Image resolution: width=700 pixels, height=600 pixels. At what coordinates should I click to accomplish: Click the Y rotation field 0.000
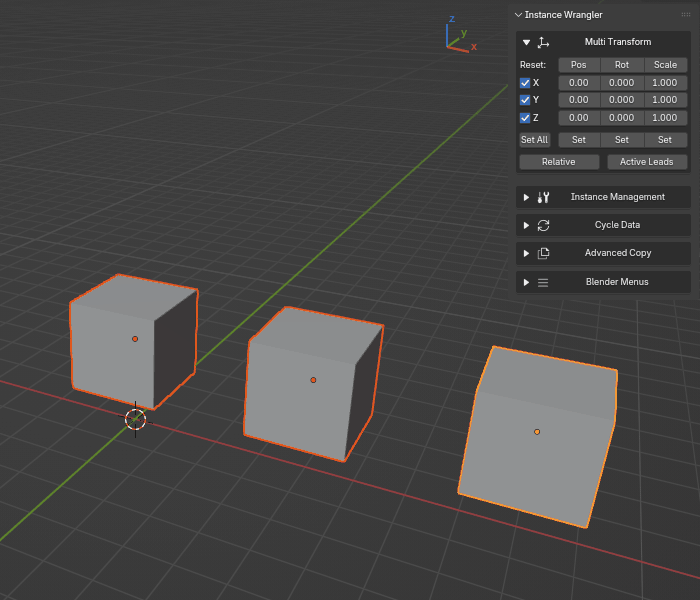(x=622, y=100)
